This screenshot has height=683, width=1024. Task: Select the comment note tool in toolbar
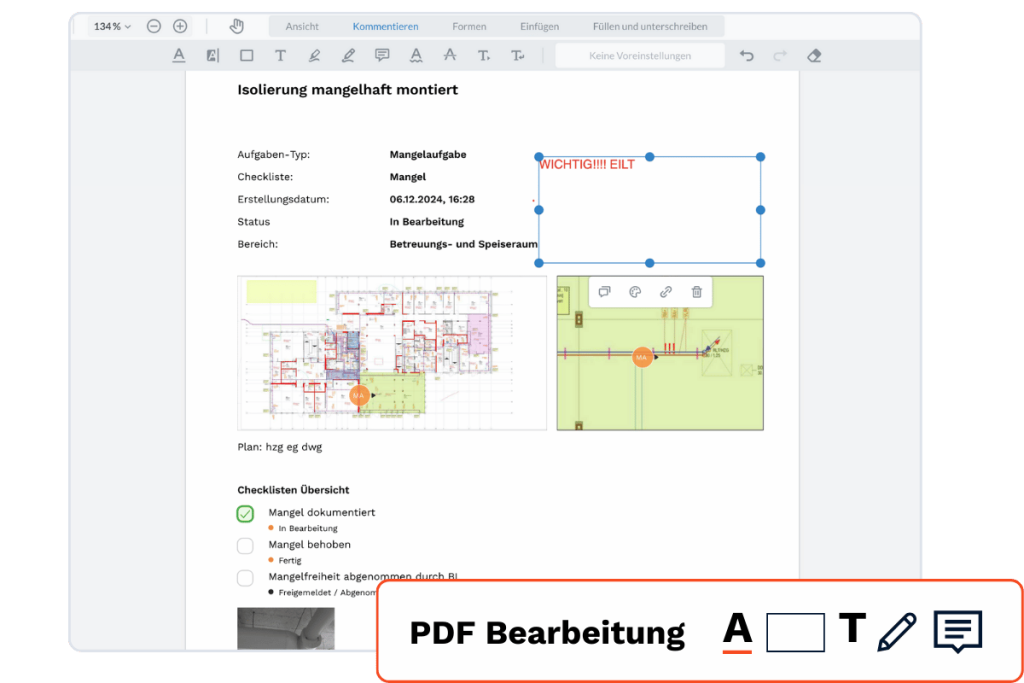382,56
